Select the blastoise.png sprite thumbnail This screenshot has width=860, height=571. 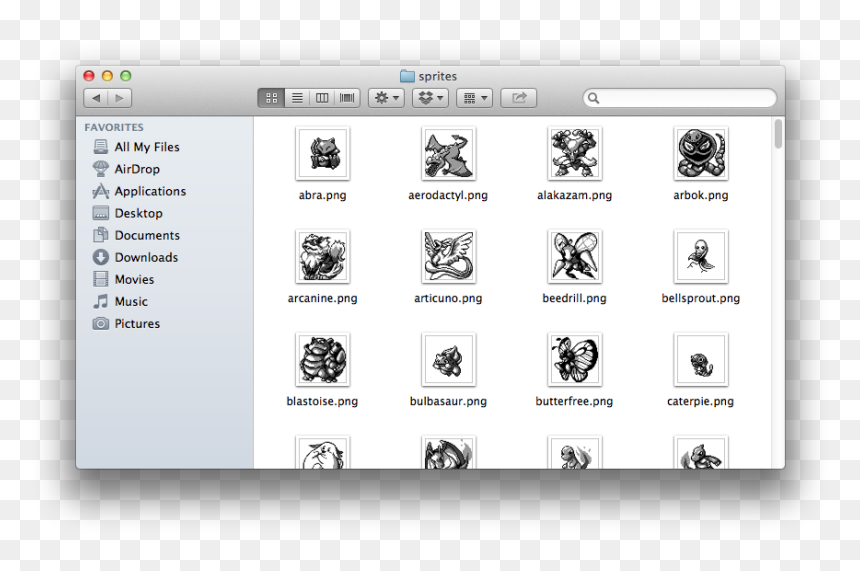322,360
